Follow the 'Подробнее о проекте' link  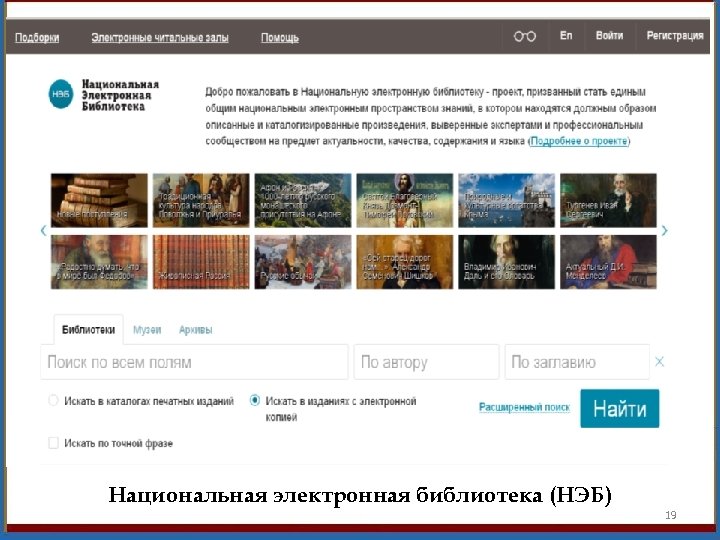(579, 141)
